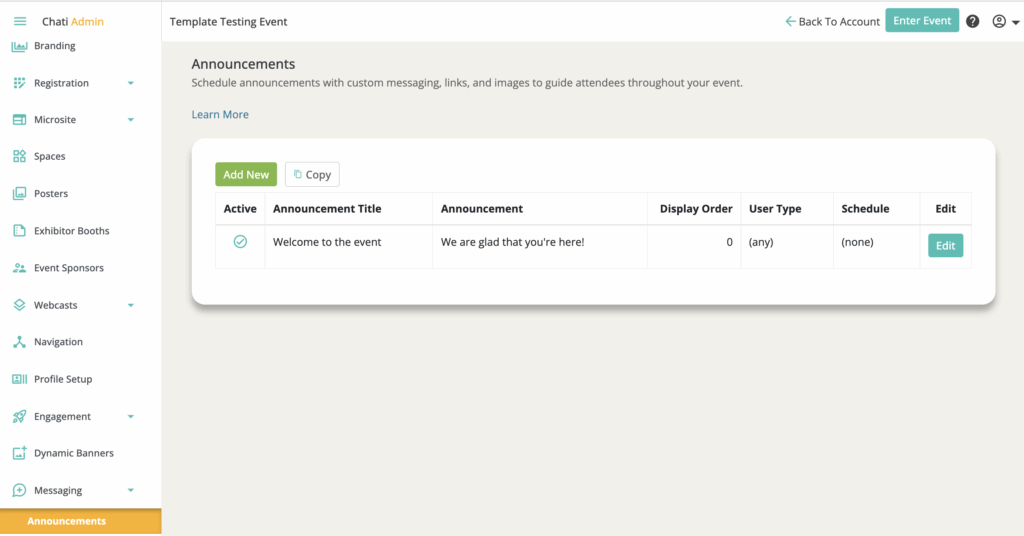Click Edit for Welcome to the event
This screenshot has width=1024, height=536.
945,246
